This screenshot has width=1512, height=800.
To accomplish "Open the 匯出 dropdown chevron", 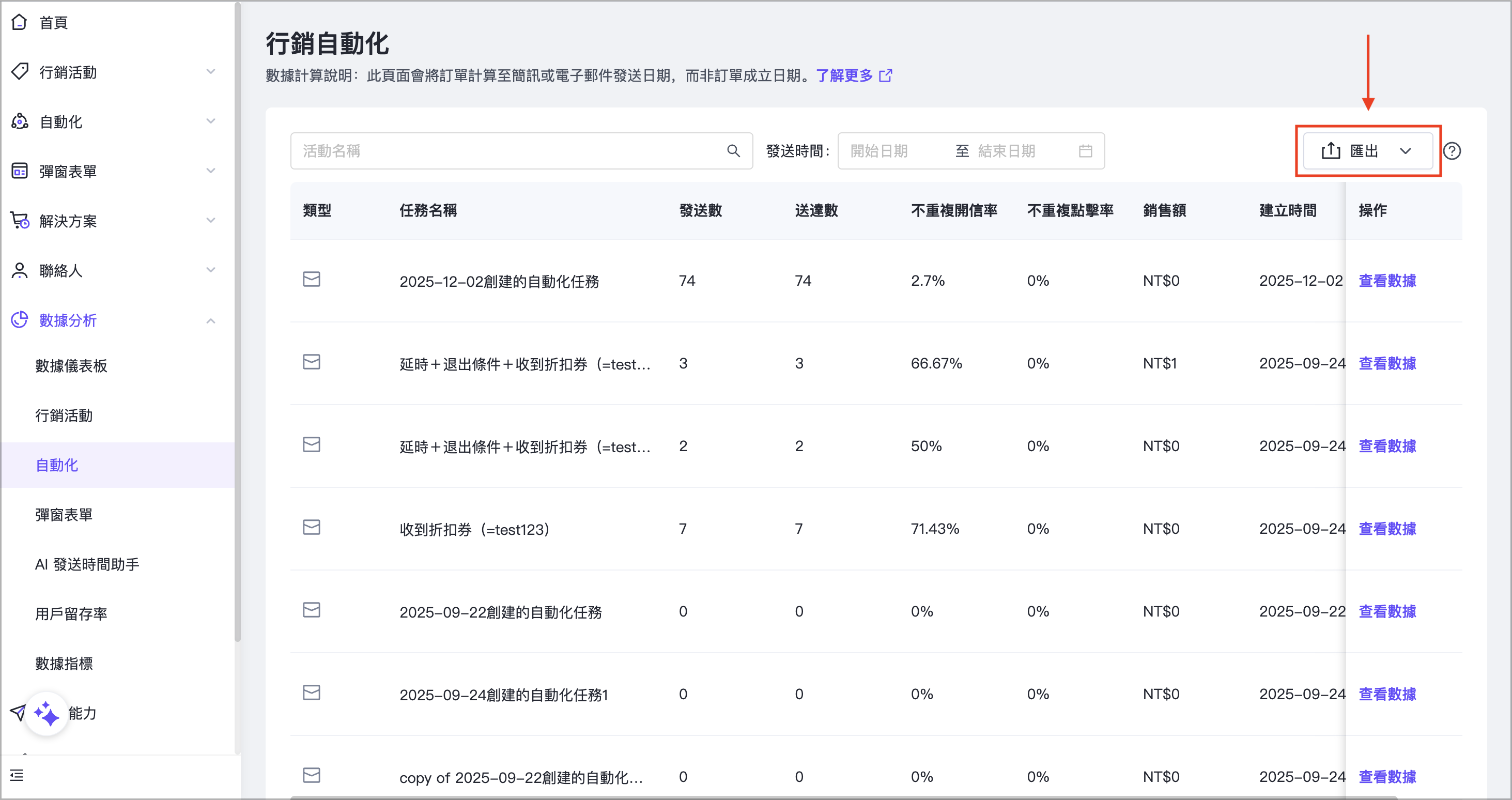I will tap(1407, 151).
